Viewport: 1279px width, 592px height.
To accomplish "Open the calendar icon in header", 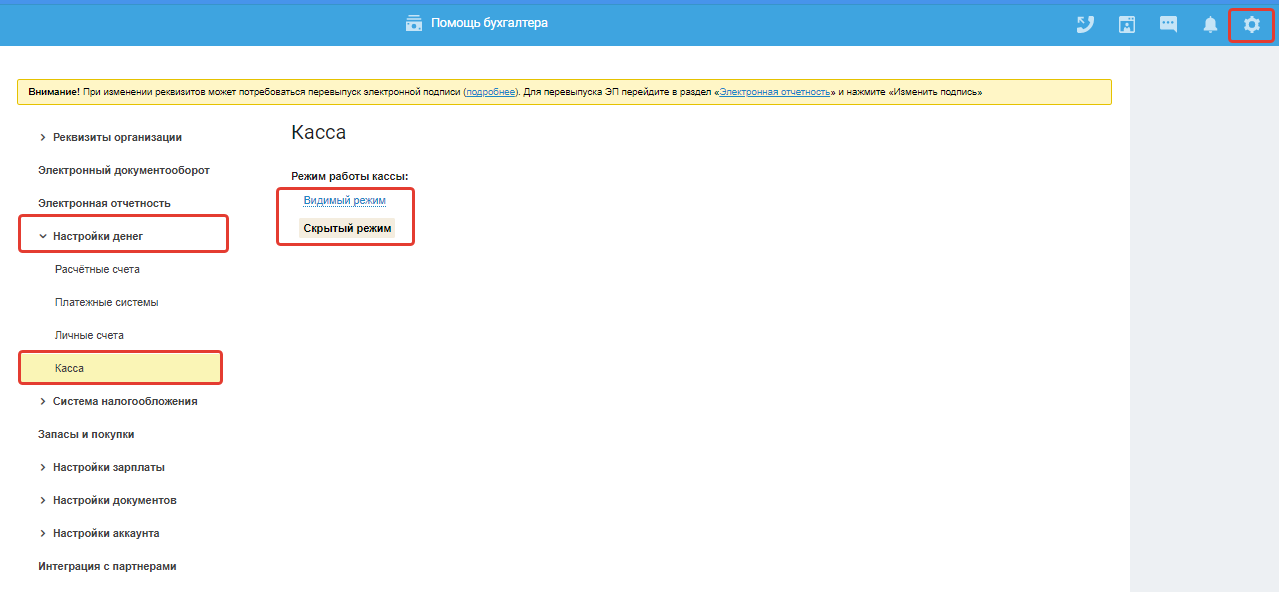I will pyautogui.click(x=1127, y=24).
